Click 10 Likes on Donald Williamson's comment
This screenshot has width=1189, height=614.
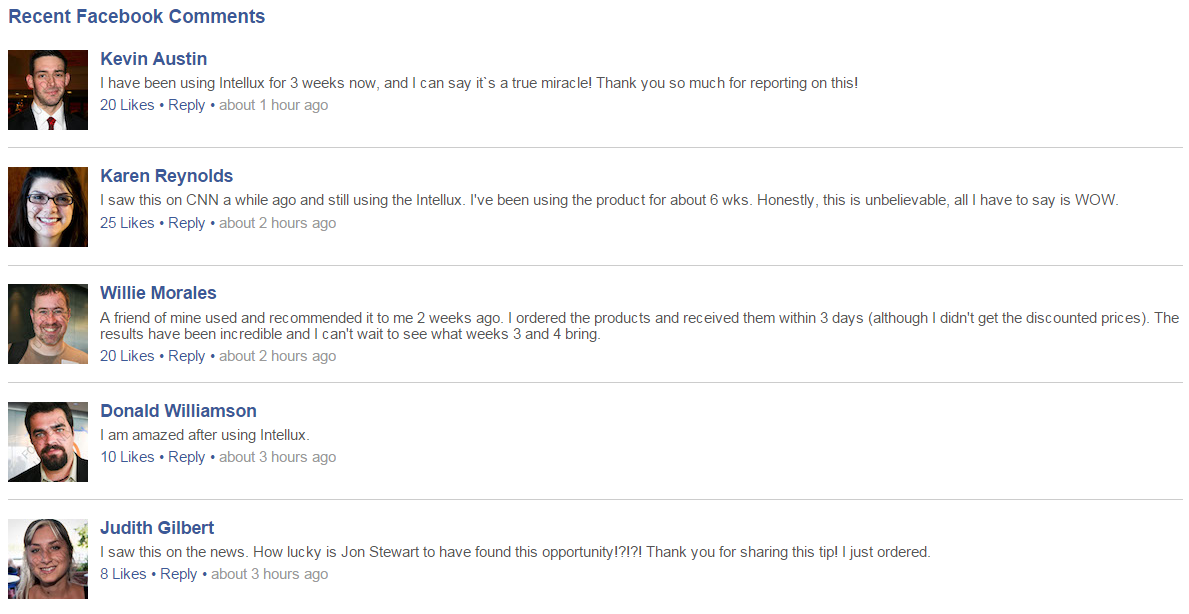pos(127,457)
